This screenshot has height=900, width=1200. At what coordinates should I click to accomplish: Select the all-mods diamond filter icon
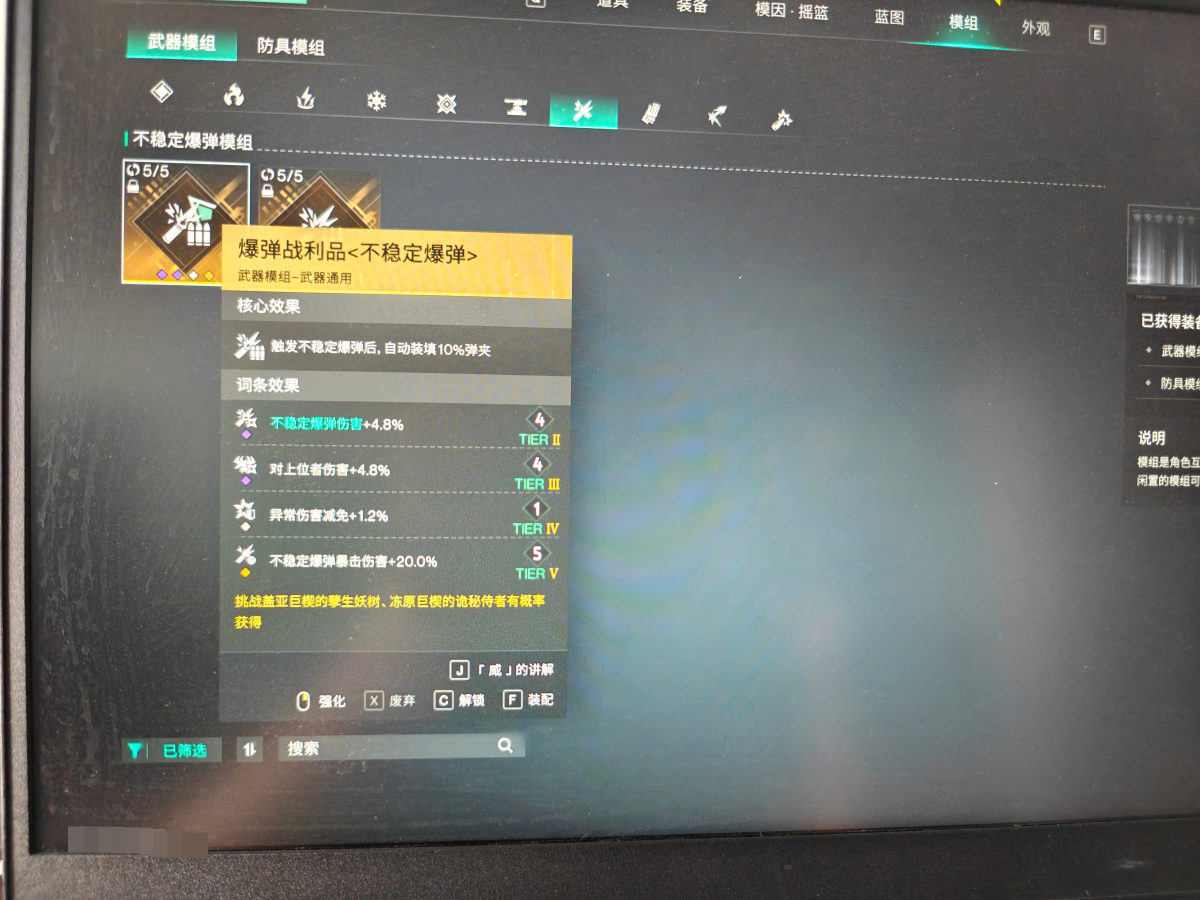pos(162,92)
